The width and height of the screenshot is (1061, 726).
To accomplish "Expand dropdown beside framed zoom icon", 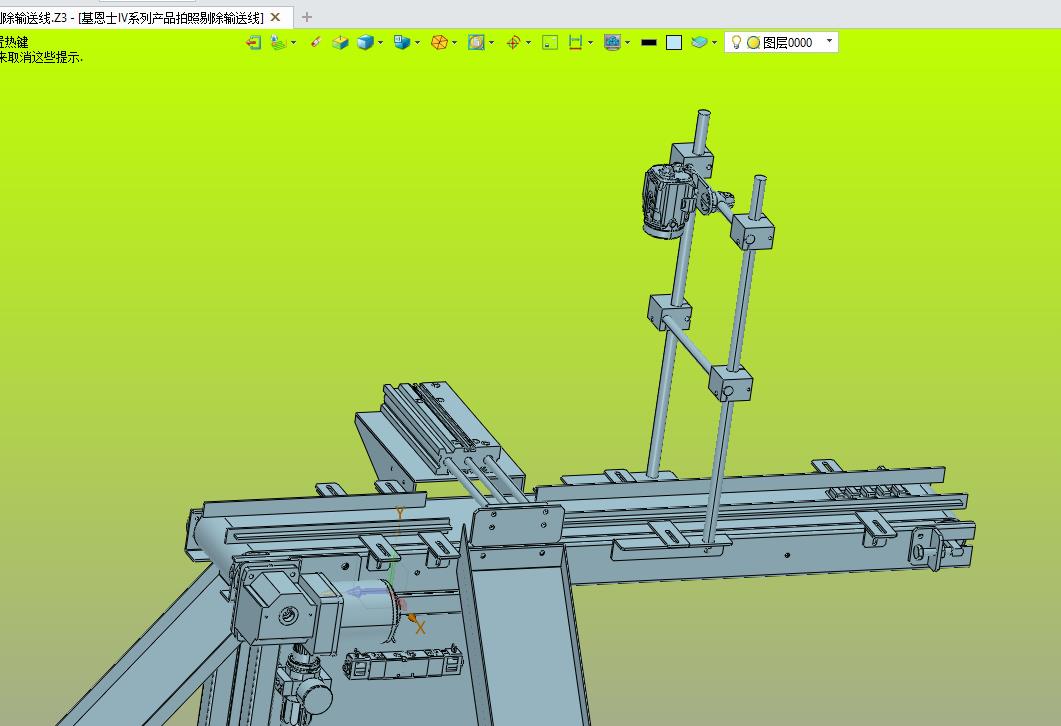I will (492, 43).
